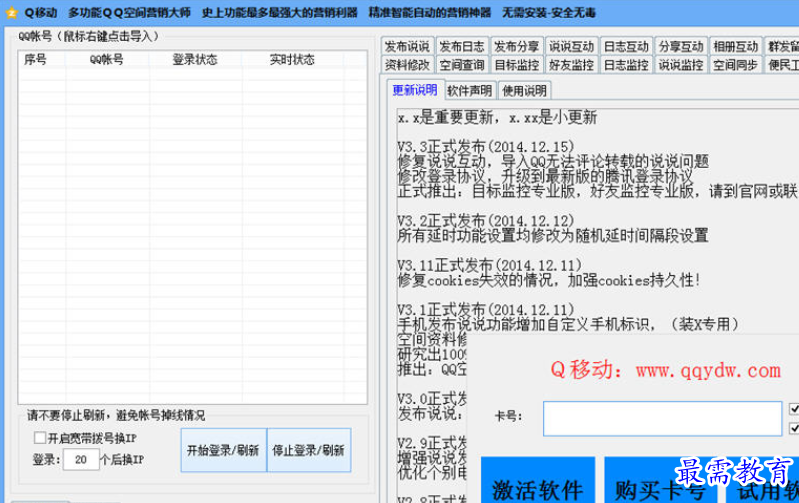Show the 使用说明 sub-tab

[x=524, y=91]
